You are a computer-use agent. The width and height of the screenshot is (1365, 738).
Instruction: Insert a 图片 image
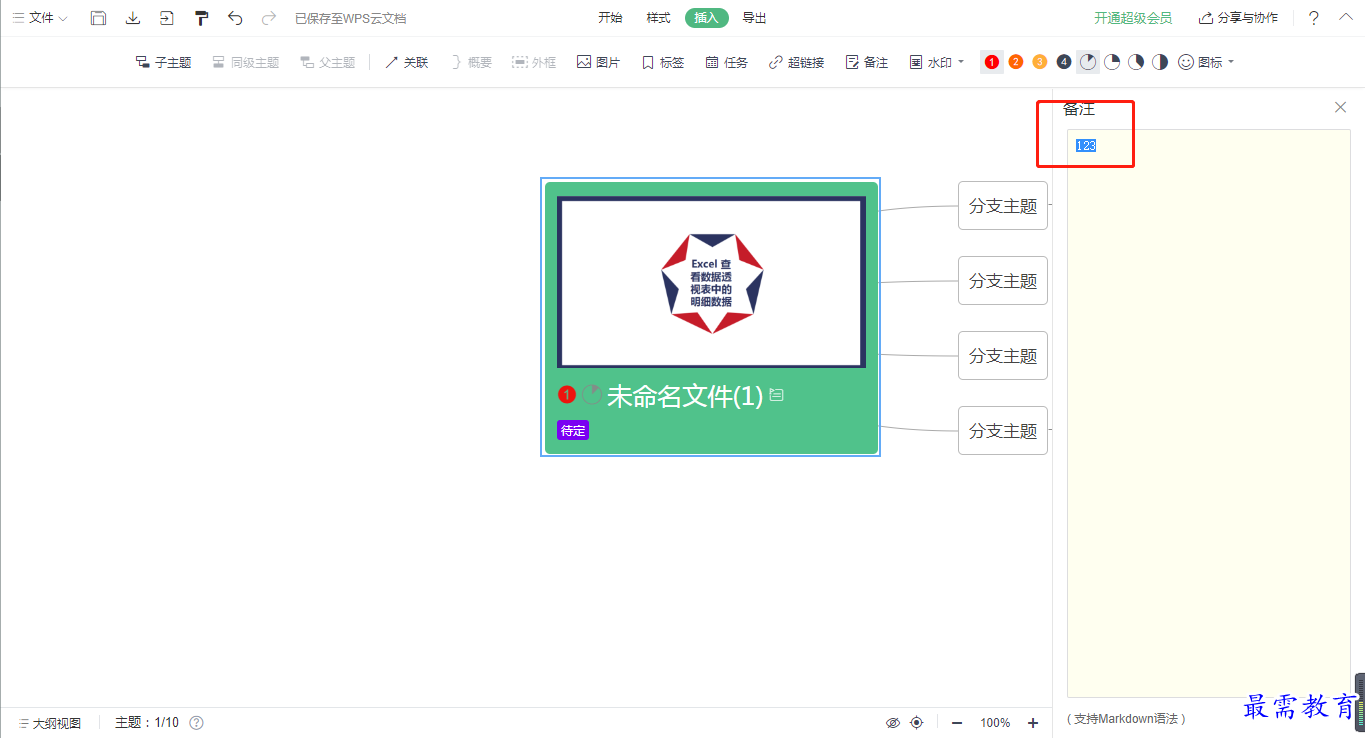coord(598,62)
